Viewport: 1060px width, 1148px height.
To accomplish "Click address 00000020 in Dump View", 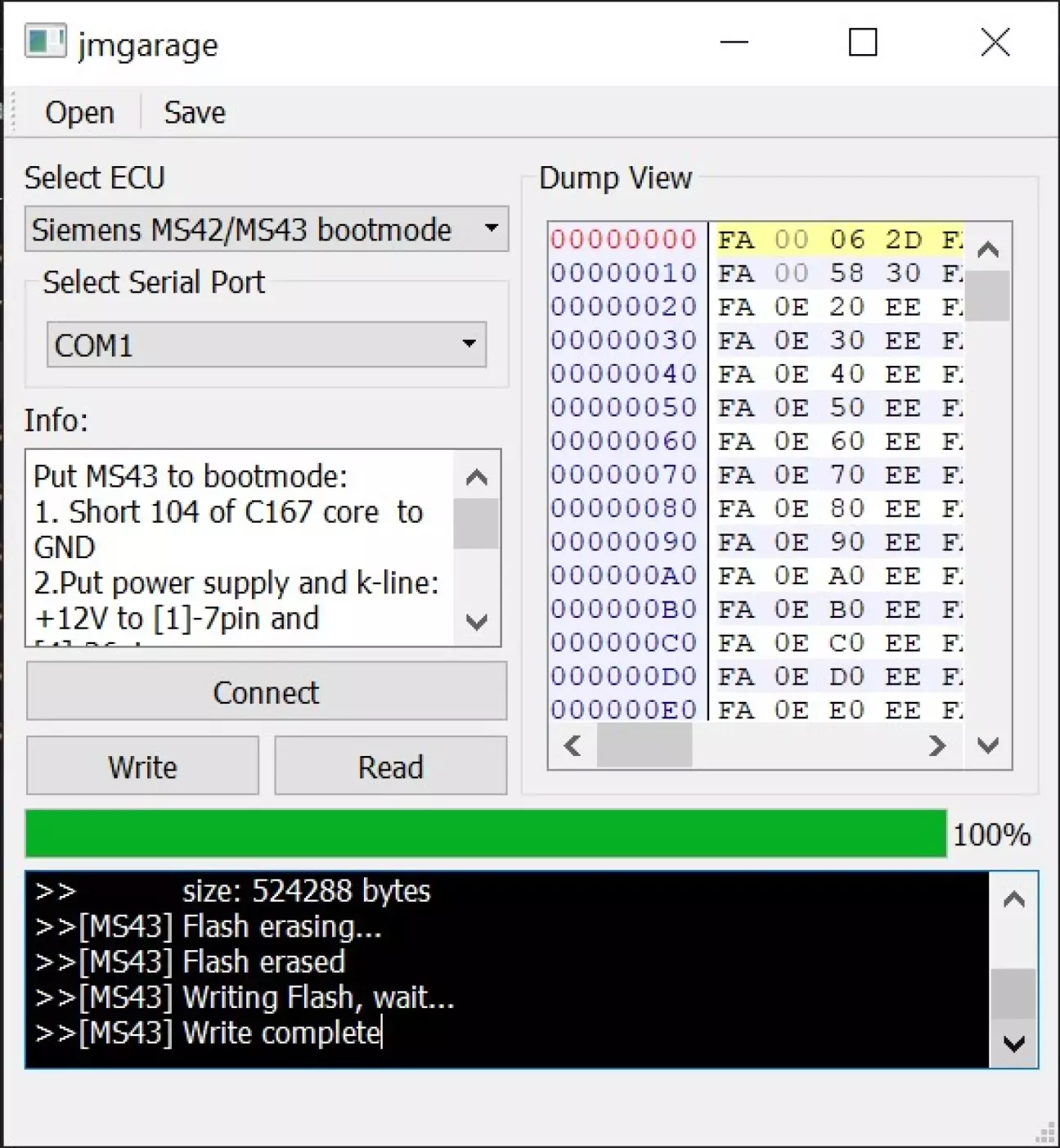I will tap(623, 307).
